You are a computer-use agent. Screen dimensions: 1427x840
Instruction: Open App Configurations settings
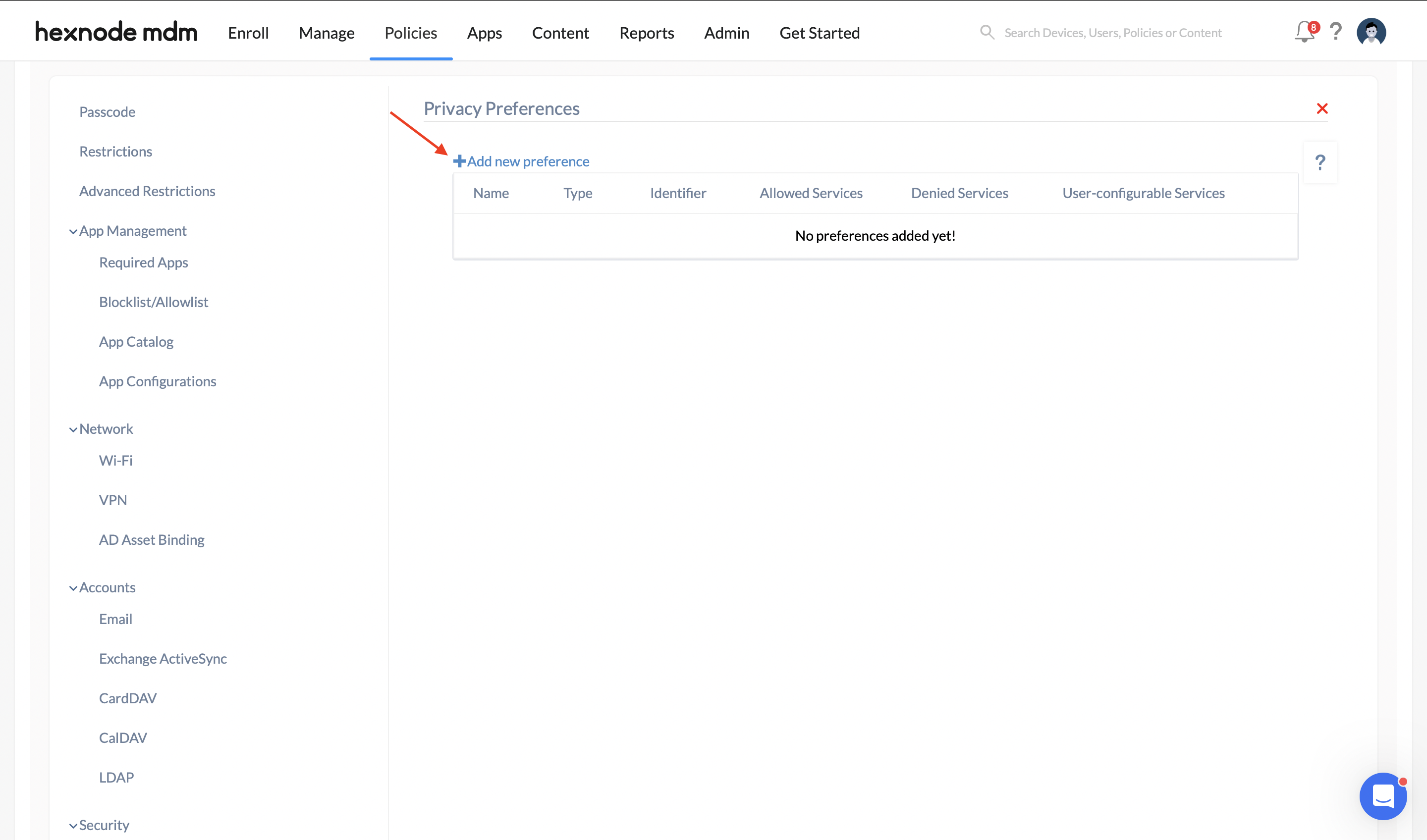click(158, 381)
